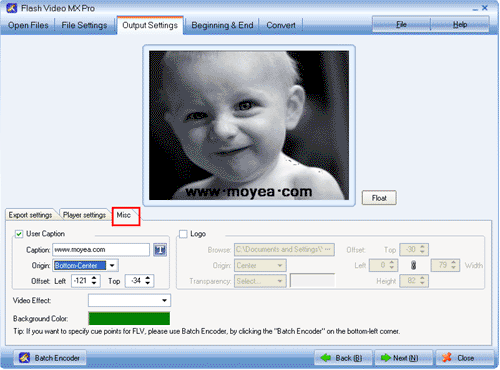Click the red X Close button
The width and height of the screenshot is (500, 370).
point(464,358)
